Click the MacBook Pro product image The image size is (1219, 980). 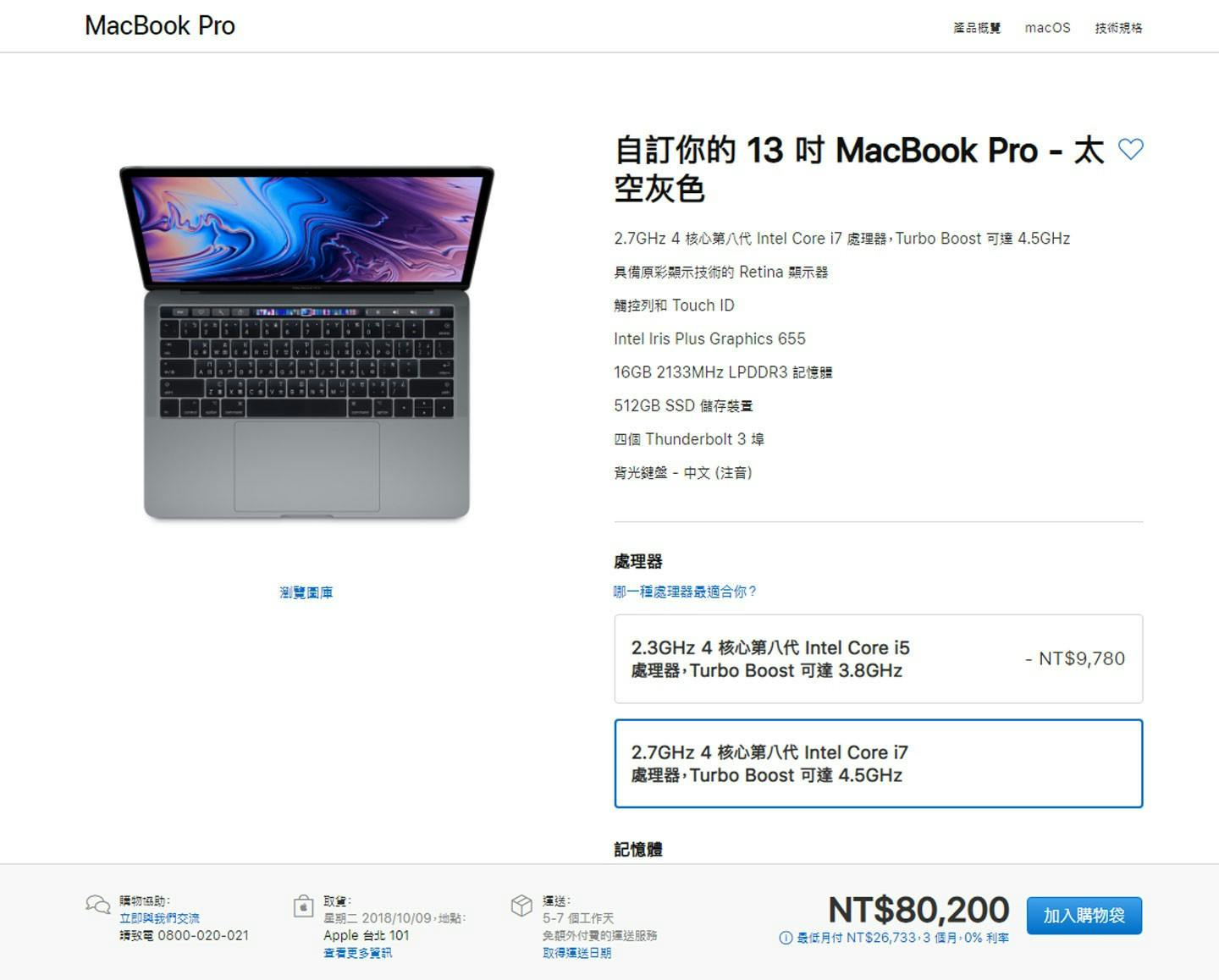pos(306,343)
